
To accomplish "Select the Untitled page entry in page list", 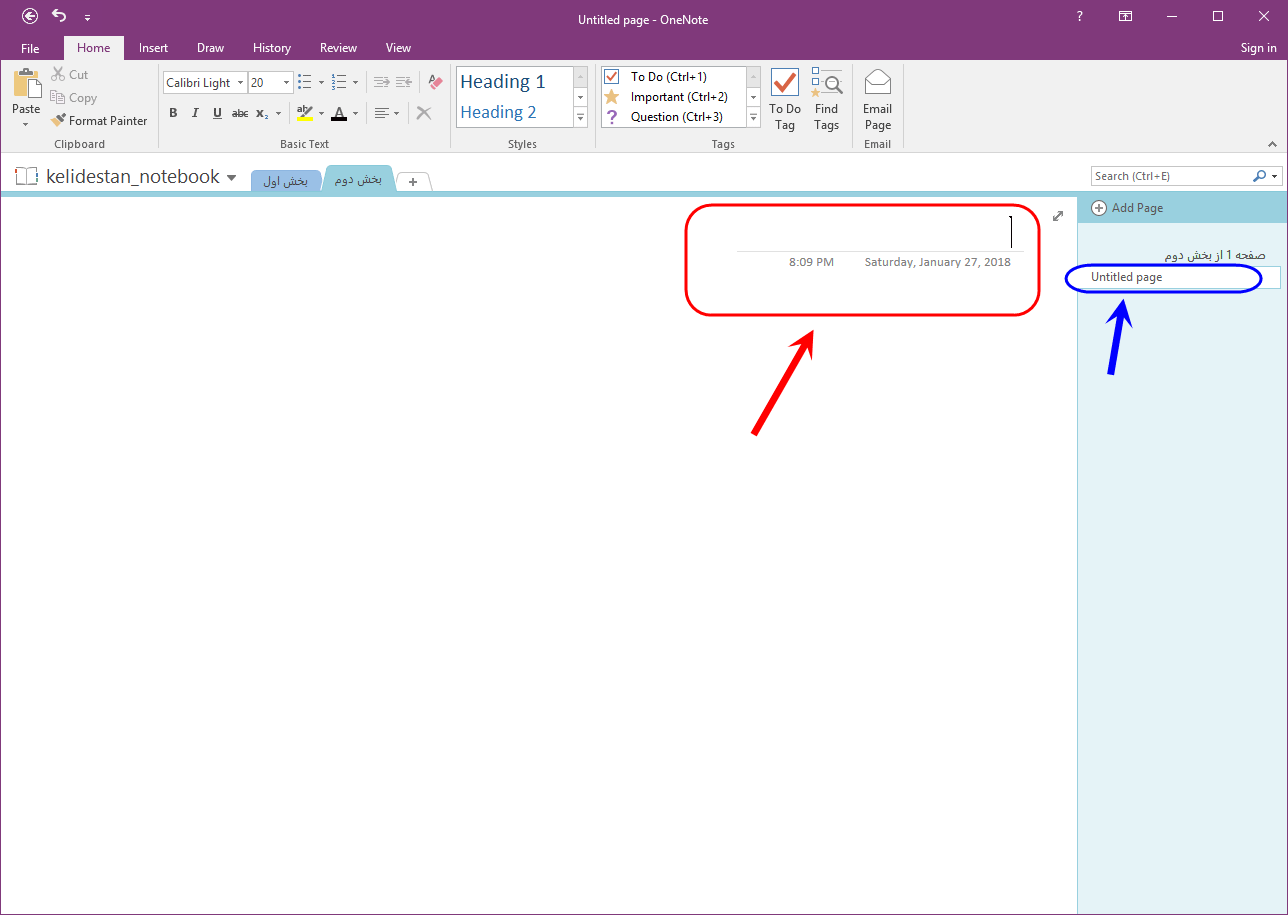I will pos(1179,277).
